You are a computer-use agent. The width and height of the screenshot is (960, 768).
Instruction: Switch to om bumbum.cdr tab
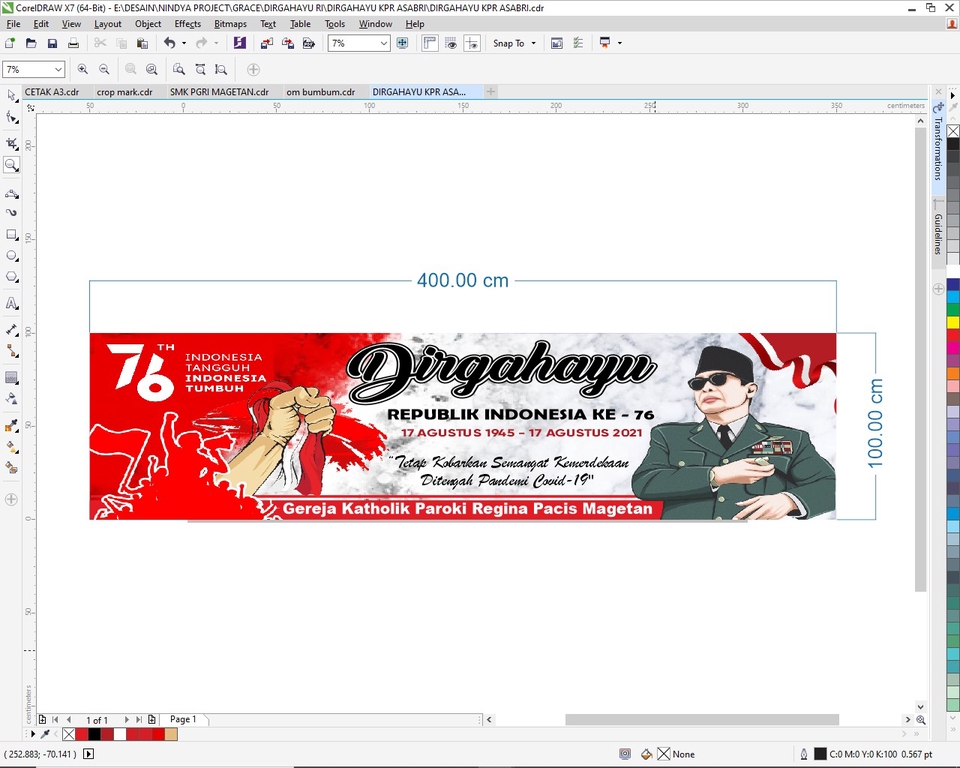pyautogui.click(x=321, y=92)
